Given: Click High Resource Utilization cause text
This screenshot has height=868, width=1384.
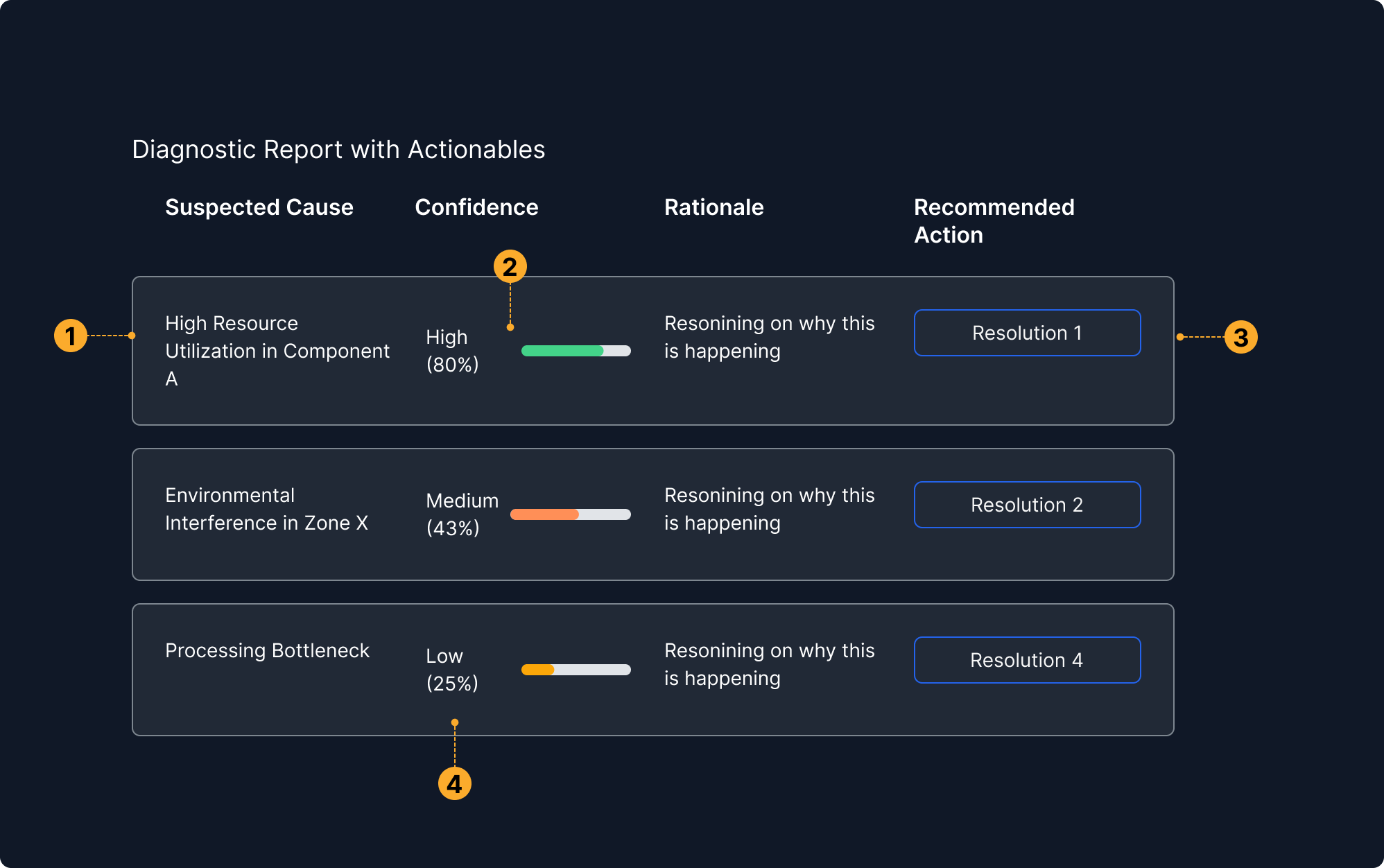Looking at the screenshot, I should [x=277, y=351].
